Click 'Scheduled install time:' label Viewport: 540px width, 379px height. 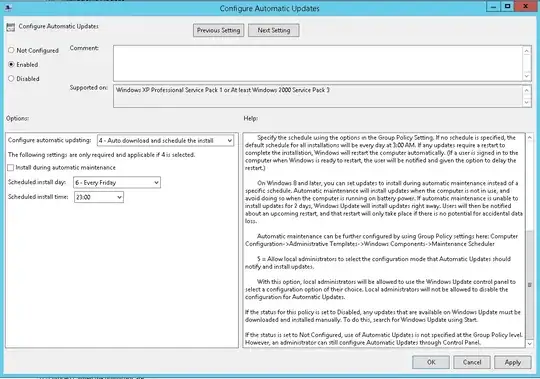[38, 197]
